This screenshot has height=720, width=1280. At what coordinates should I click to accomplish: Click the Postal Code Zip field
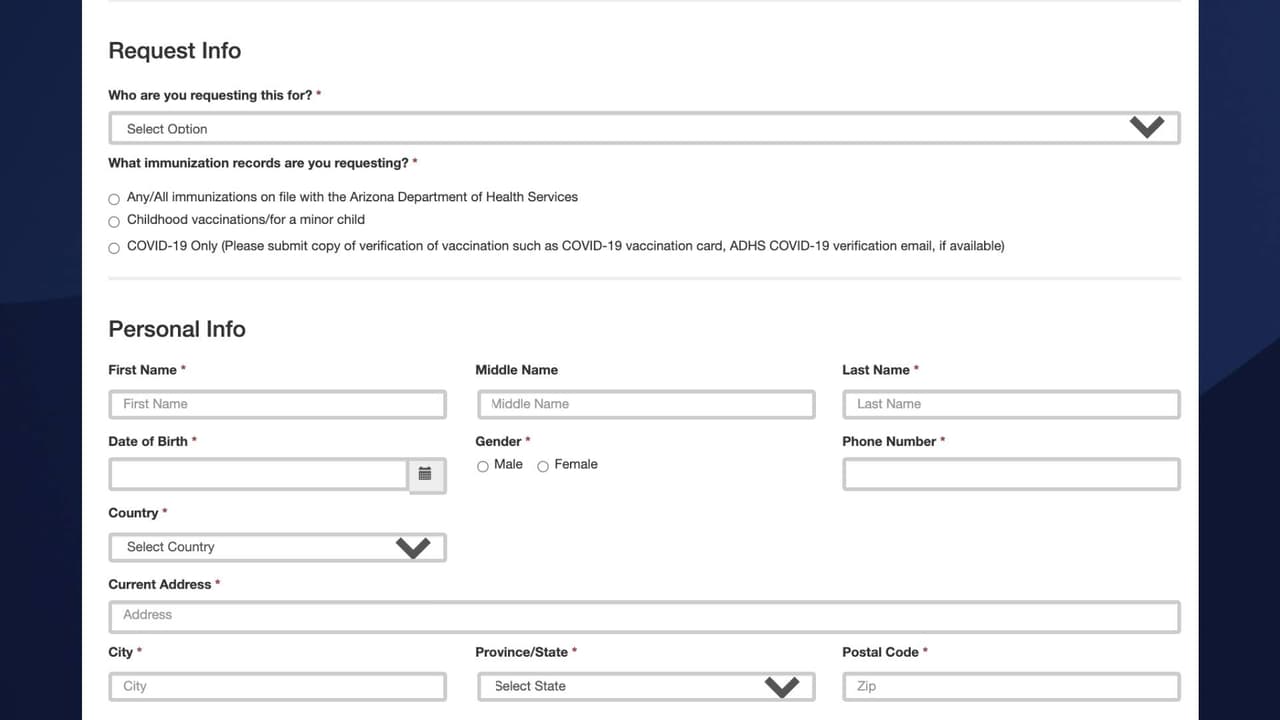[x=1011, y=686]
